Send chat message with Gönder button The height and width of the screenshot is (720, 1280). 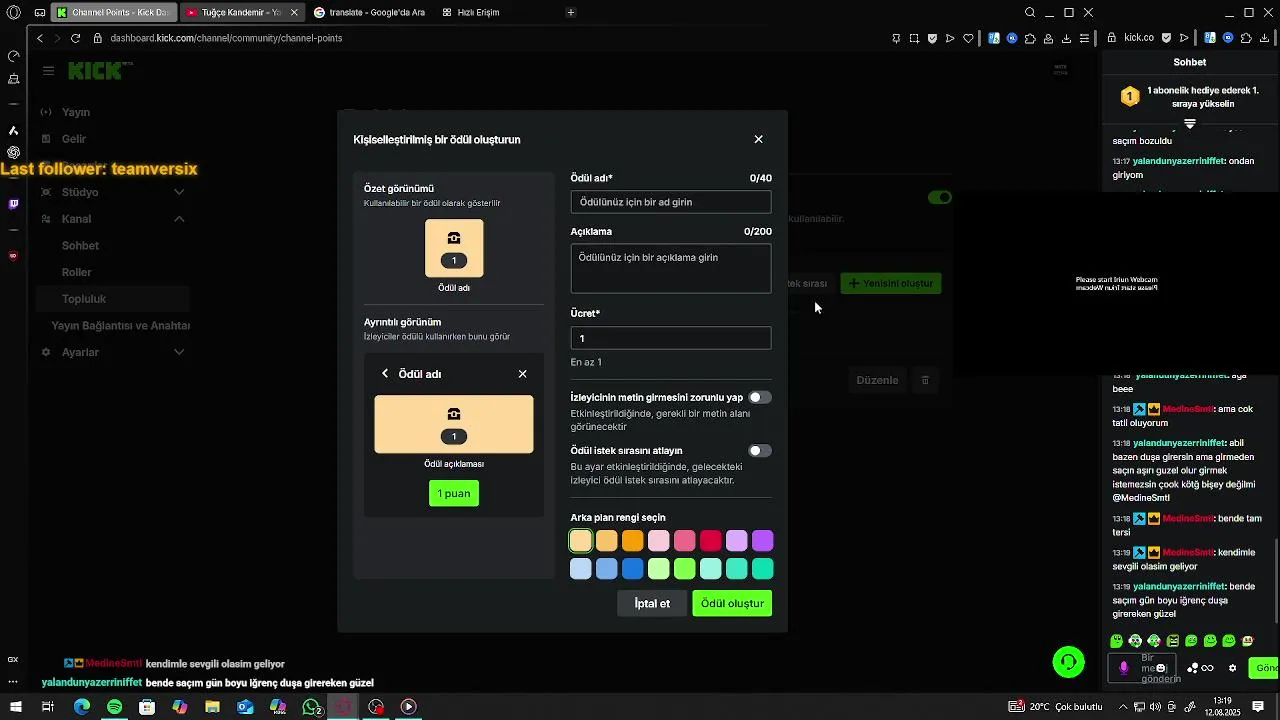1265,668
